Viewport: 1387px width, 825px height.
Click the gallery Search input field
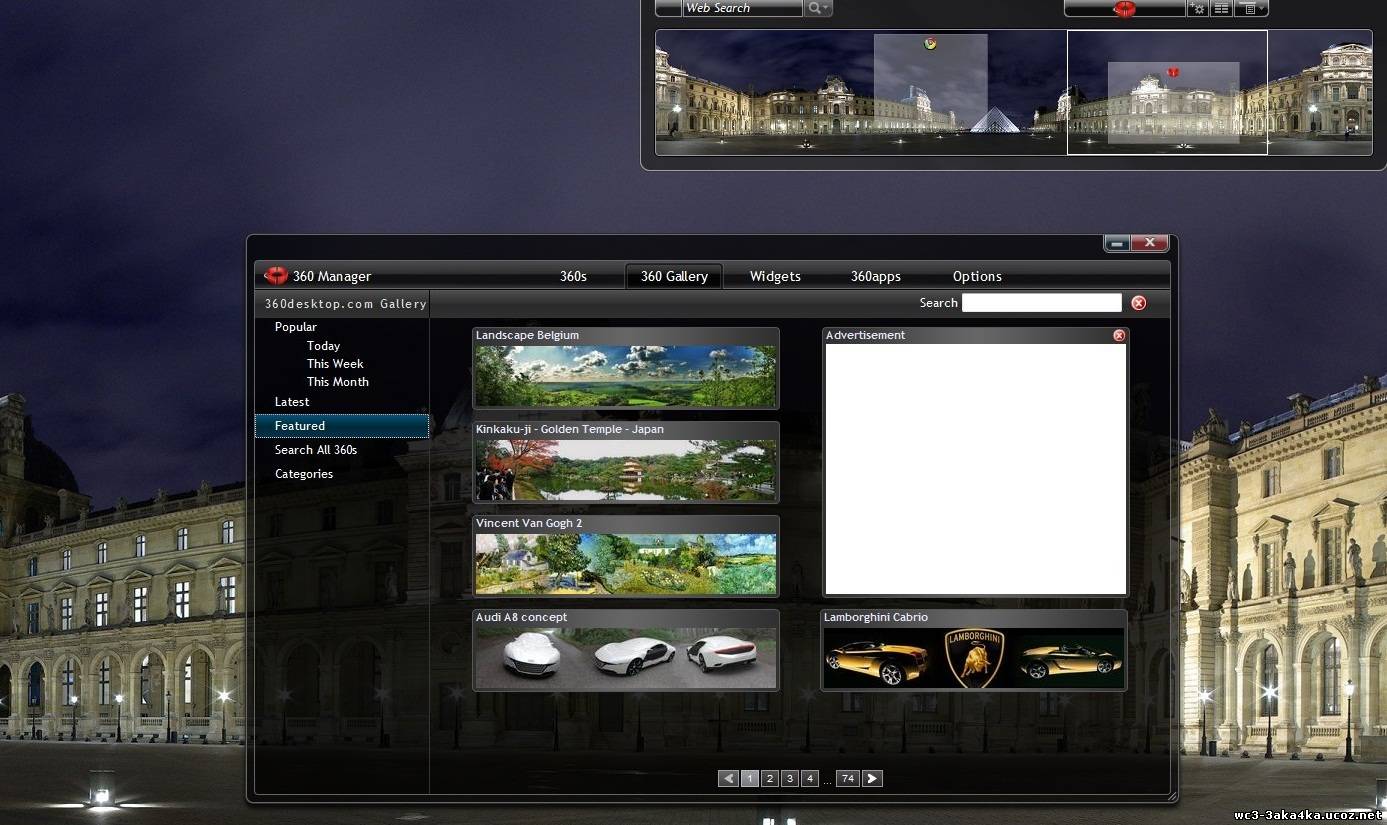pos(1041,303)
